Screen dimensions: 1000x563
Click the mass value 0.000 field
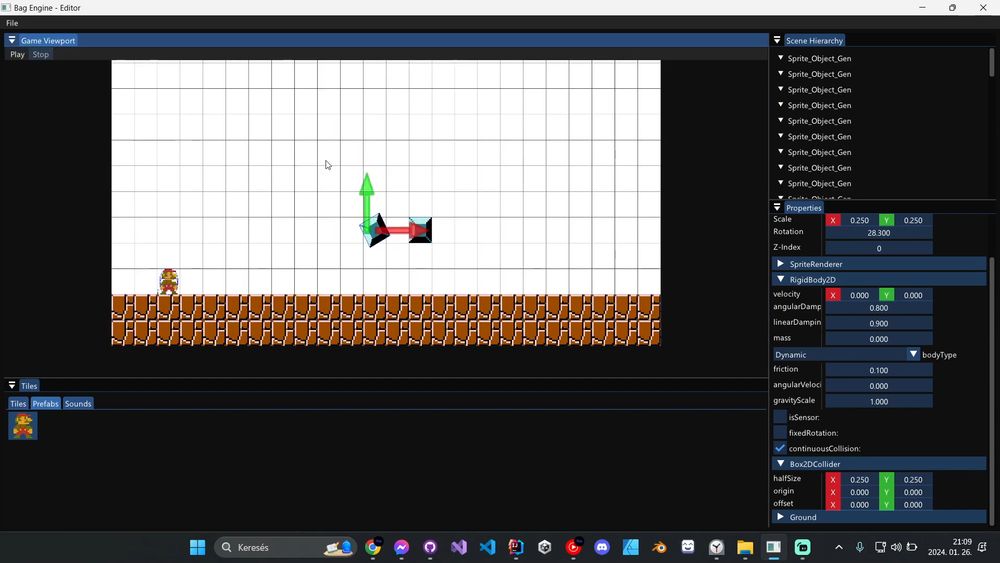[879, 339]
